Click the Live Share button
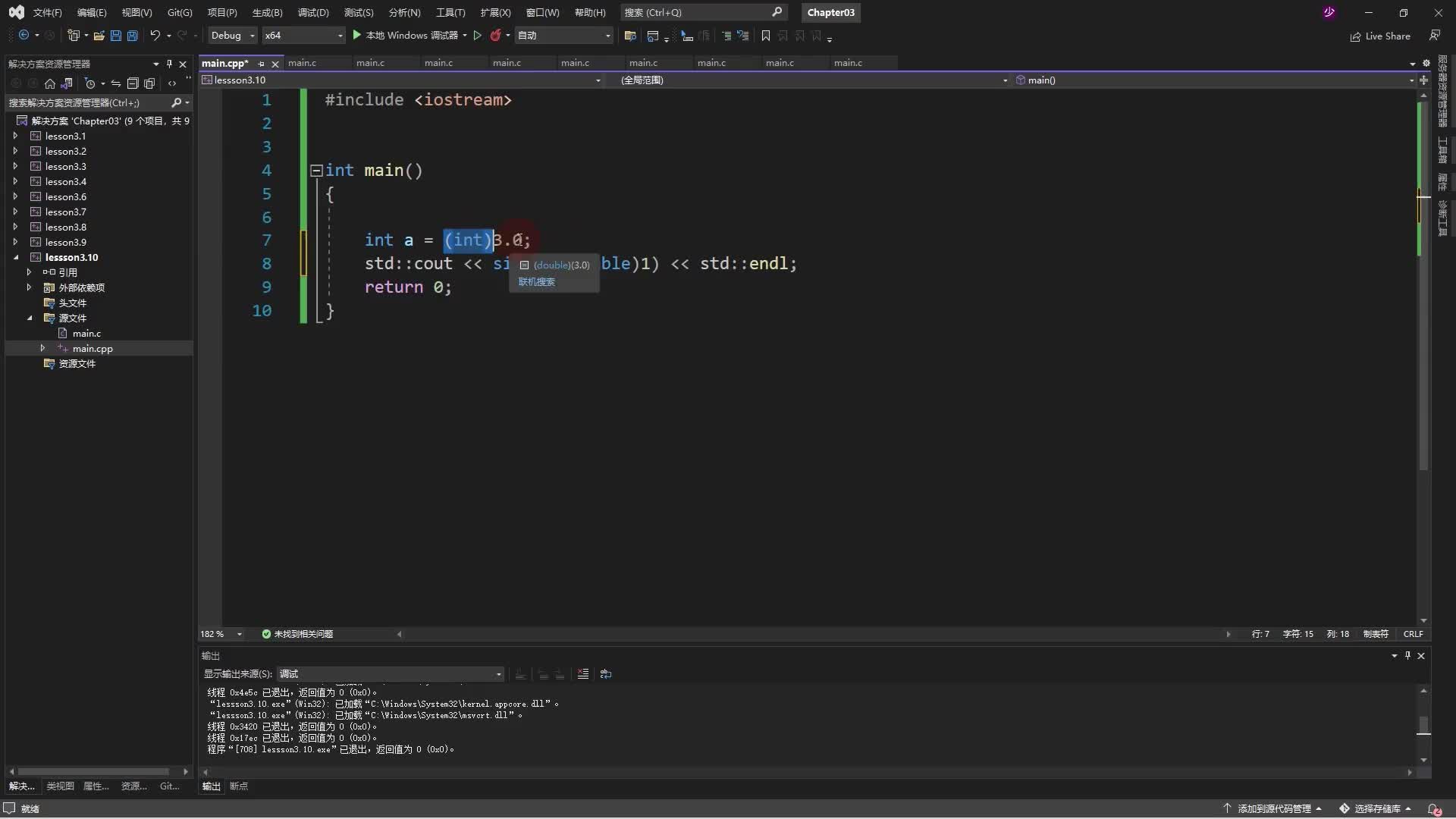The width and height of the screenshot is (1456, 819). (x=1380, y=36)
